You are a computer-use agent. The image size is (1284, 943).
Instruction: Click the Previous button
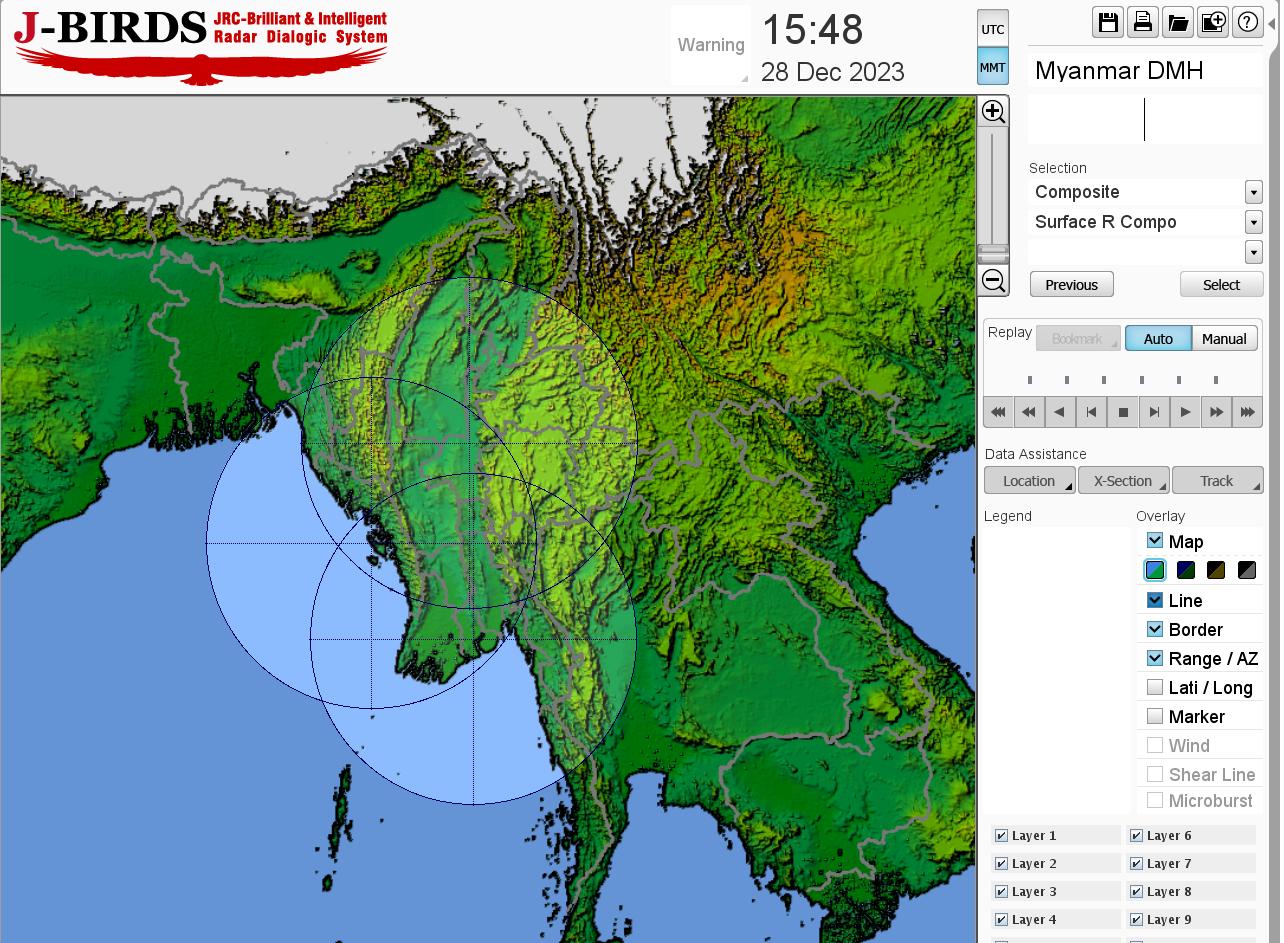pyautogui.click(x=1071, y=285)
